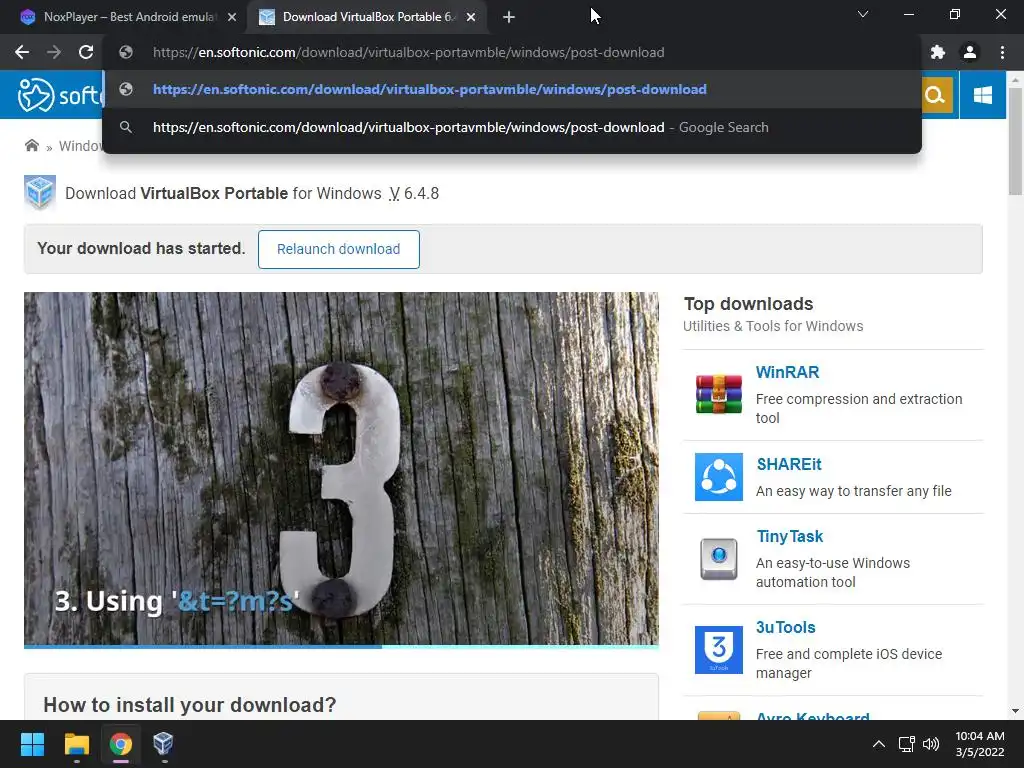Click the Windows platform icon in header
This screenshot has height=768, width=1024.
coord(983,95)
